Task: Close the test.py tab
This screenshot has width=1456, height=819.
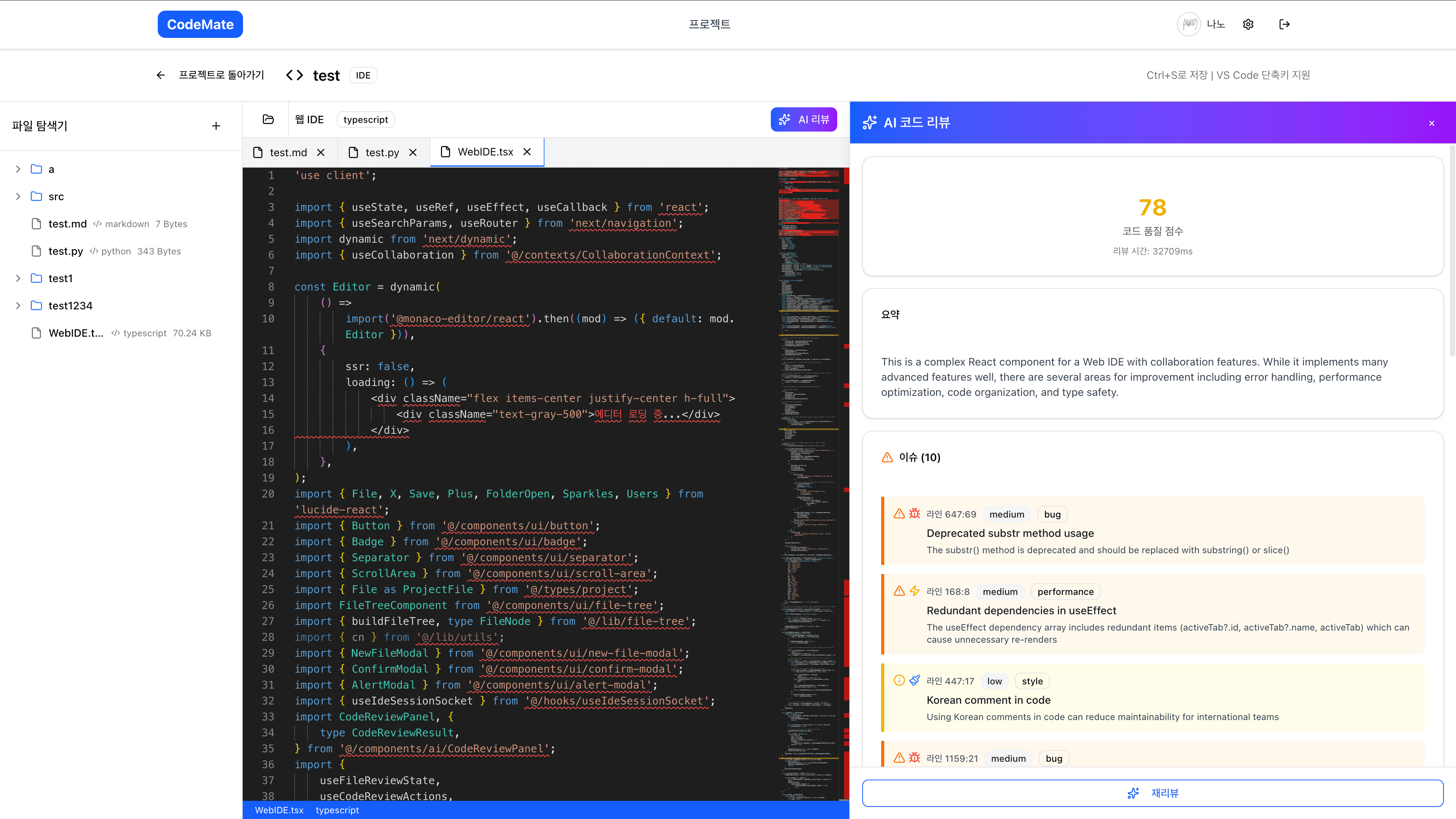Action: (413, 152)
